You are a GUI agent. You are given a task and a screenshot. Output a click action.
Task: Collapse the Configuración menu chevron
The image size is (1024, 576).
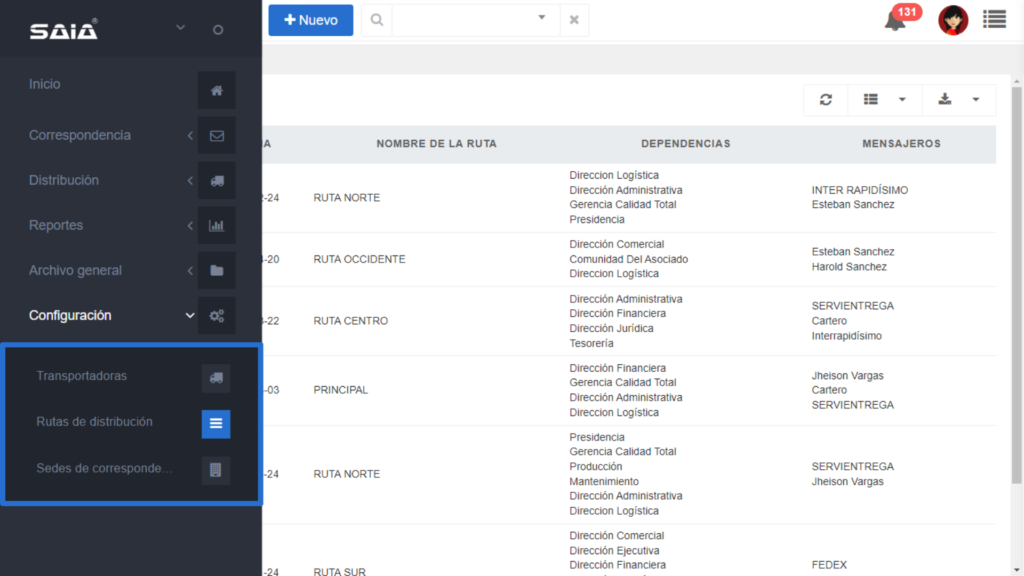tap(190, 316)
